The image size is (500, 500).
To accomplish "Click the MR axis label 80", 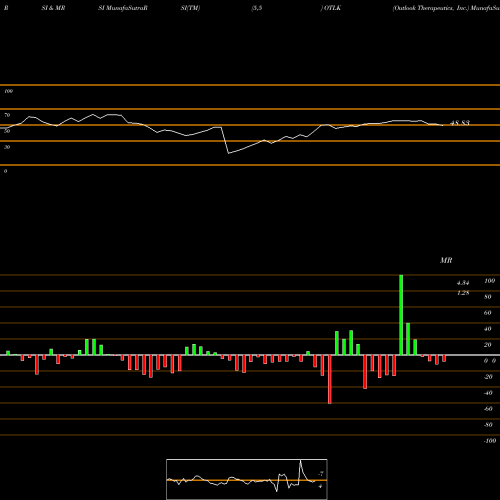I will point(488,297).
